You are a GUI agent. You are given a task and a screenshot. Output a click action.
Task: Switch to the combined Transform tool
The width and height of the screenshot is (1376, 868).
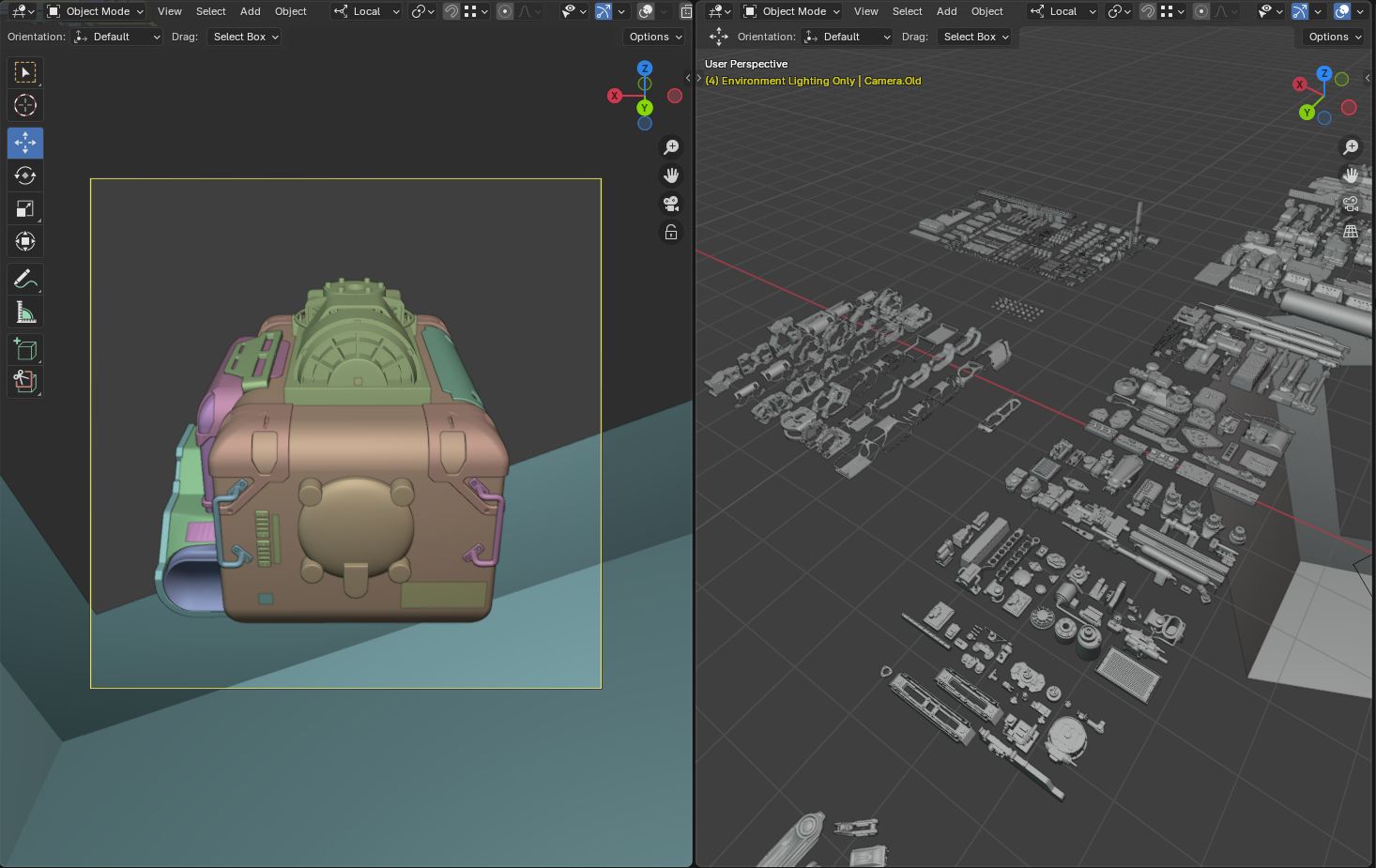[x=25, y=241]
